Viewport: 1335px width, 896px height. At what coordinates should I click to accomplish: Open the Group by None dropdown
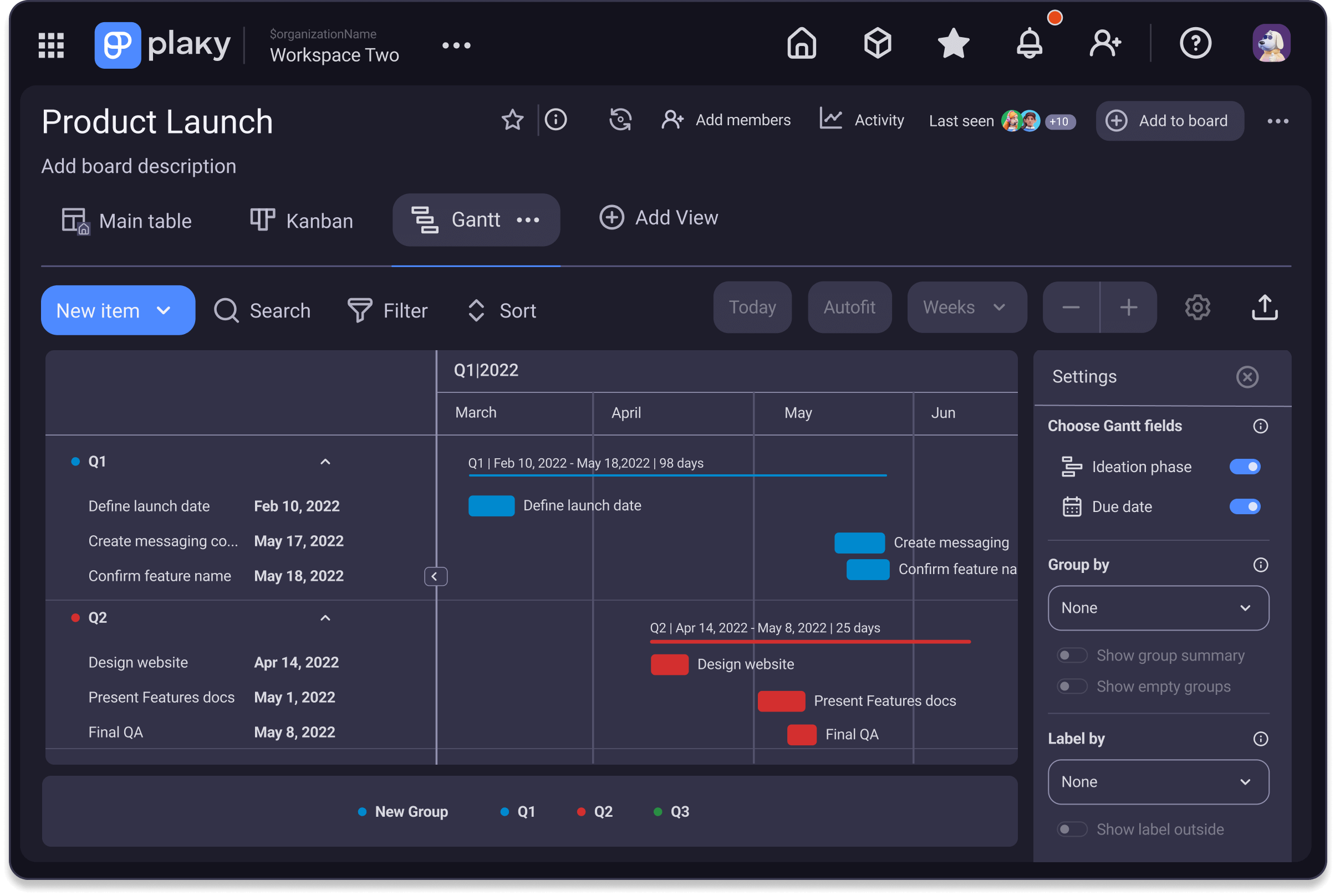1158,608
